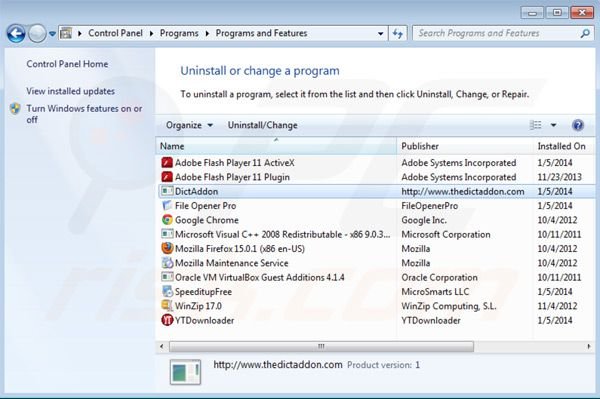Click the DictAddon program icon
This screenshot has width=600, height=399.
[x=167, y=191]
